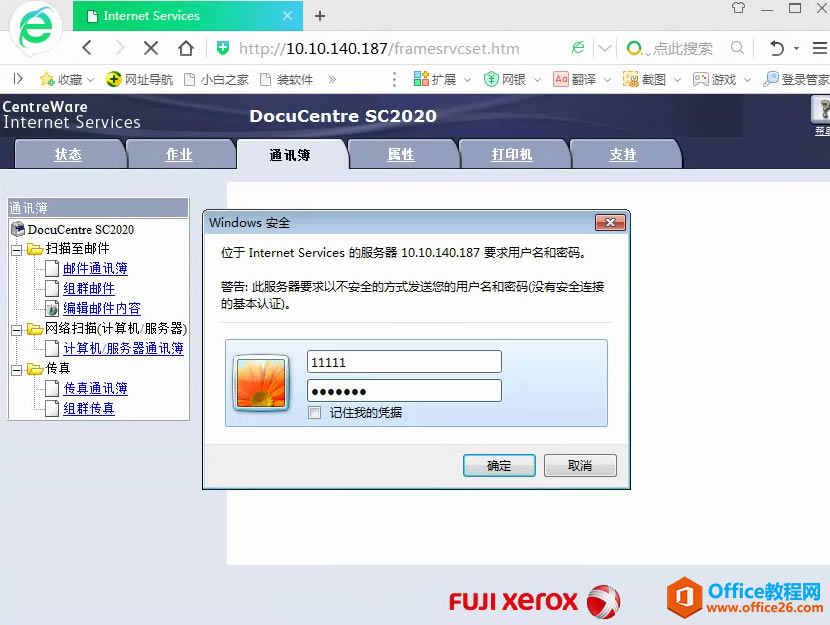Close the Windows 安全 dialog
Viewport: 830px width, 625px height.
coord(610,222)
